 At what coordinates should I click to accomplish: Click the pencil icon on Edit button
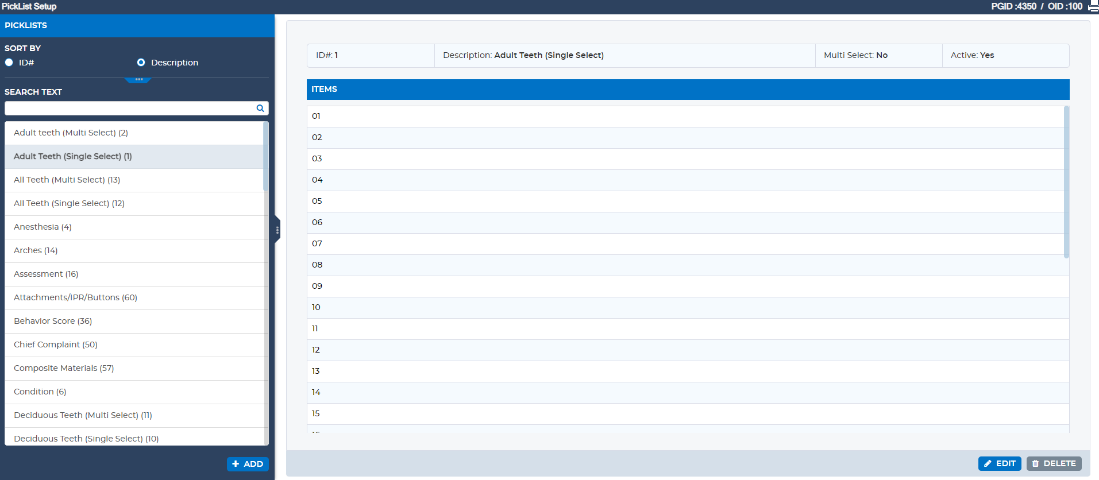[988, 464]
